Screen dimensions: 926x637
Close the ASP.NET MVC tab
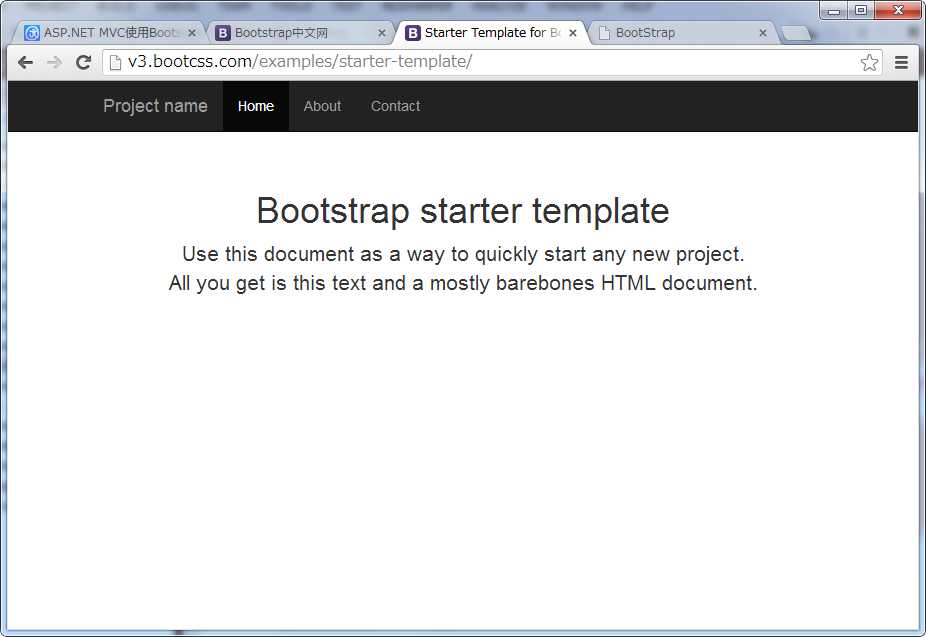[191, 33]
